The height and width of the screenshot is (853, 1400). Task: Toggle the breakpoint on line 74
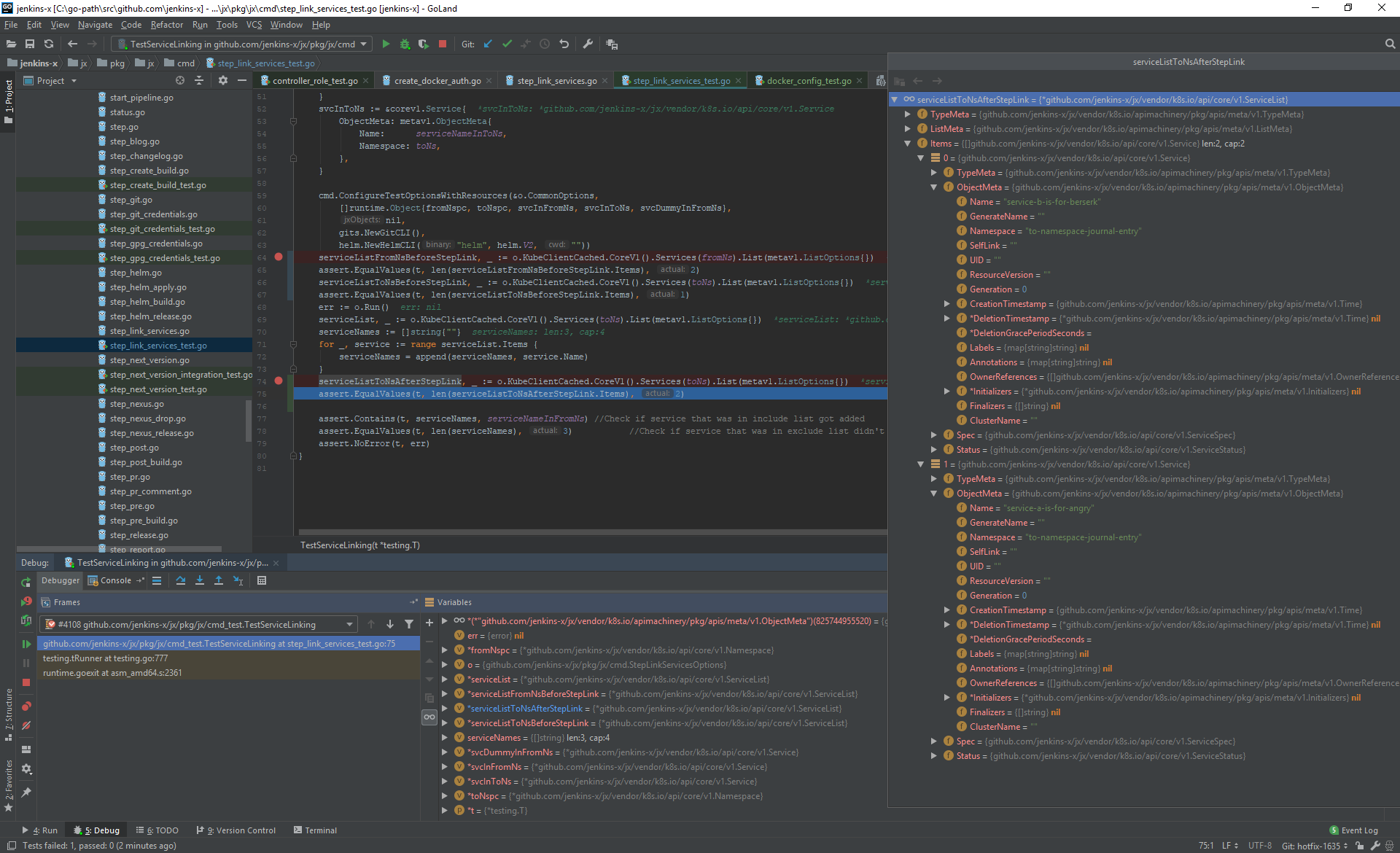(279, 381)
